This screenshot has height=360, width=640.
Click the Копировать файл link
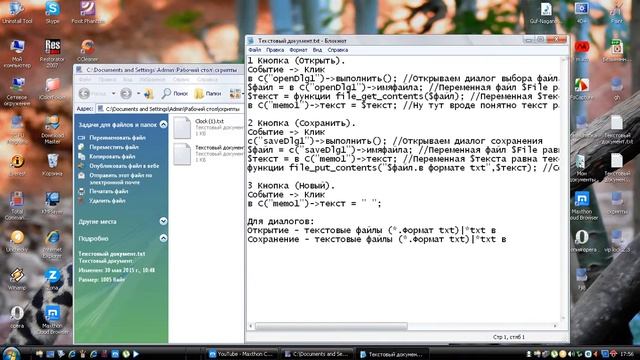pos(112,156)
